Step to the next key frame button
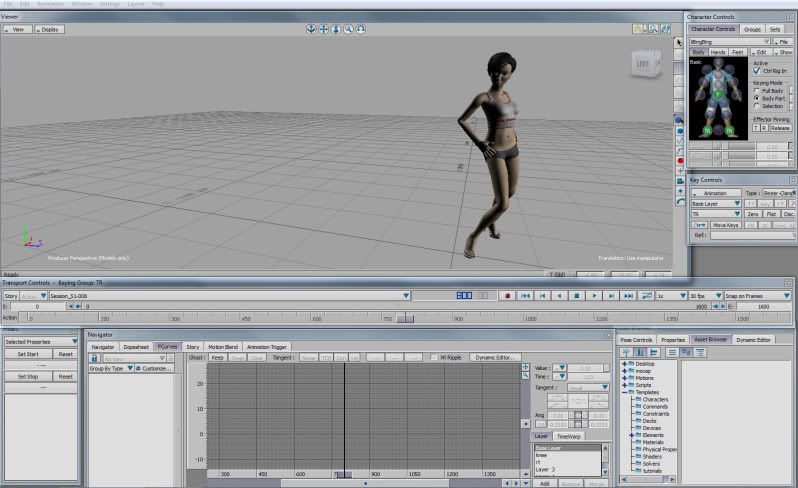Screen dimensions: 798x488 click(611, 296)
